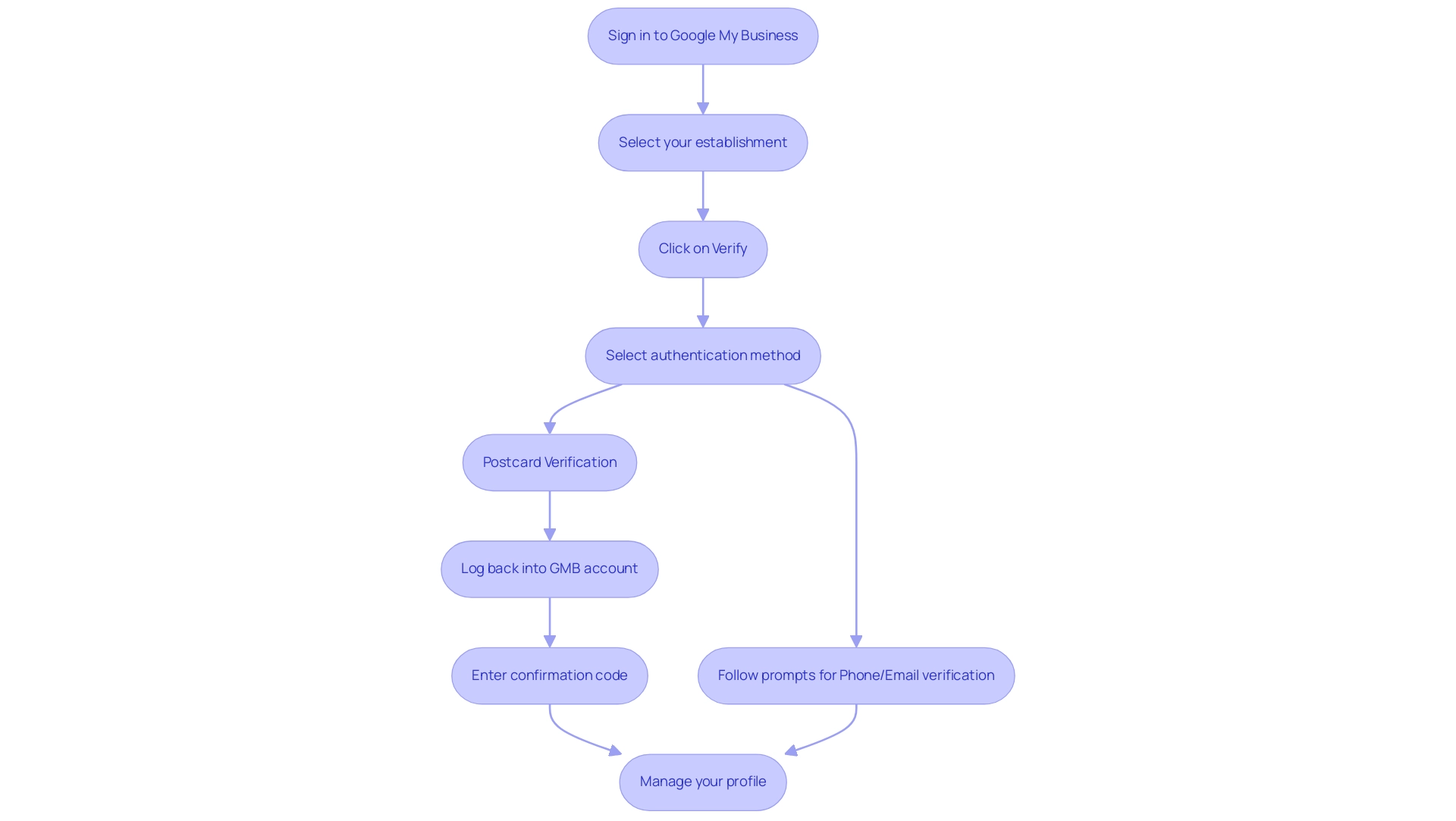Select the Select your establishment step

click(703, 142)
